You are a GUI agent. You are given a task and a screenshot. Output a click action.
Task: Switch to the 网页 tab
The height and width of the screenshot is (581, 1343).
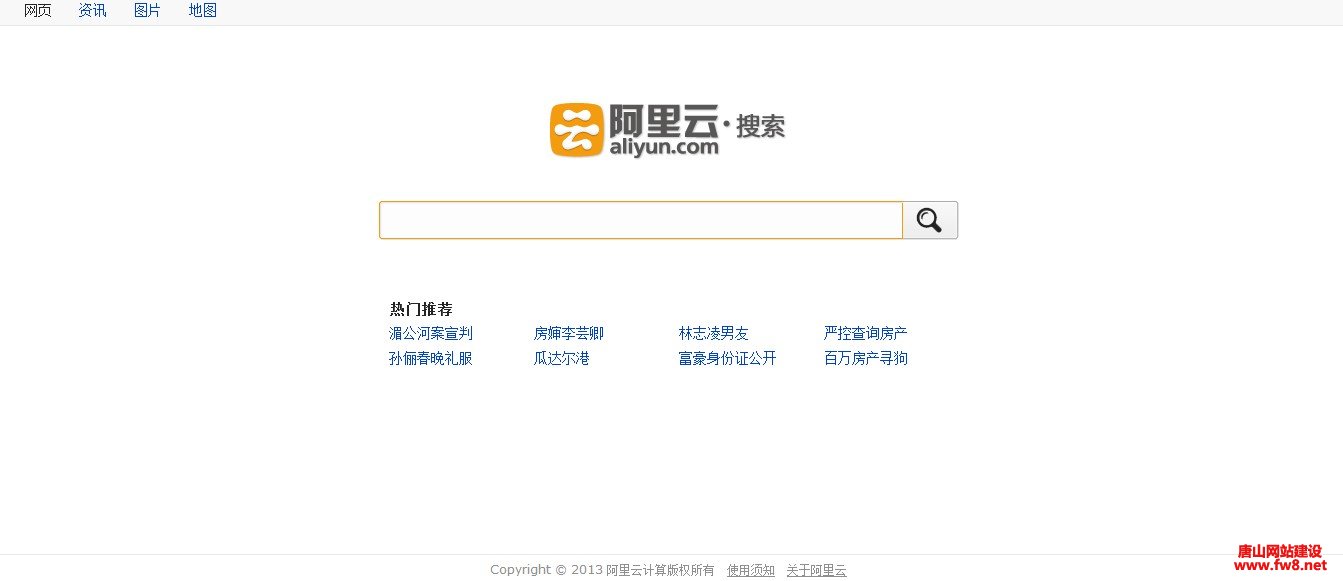(38, 11)
